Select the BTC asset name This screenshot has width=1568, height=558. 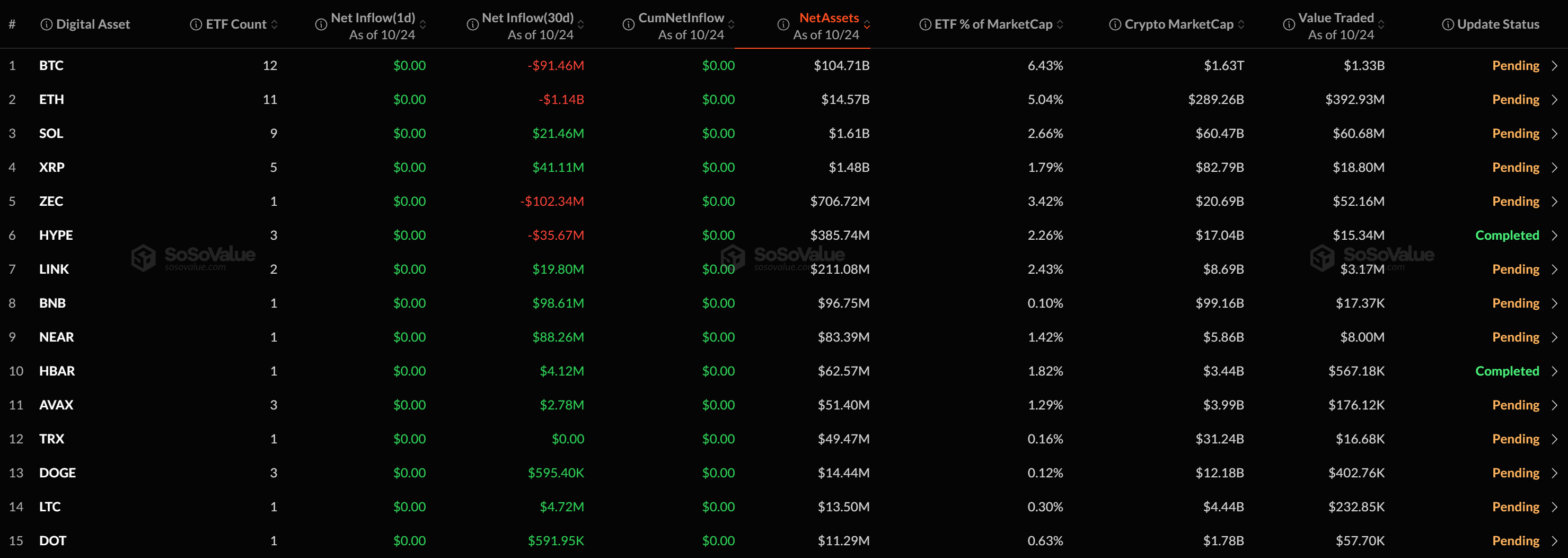[x=51, y=66]
